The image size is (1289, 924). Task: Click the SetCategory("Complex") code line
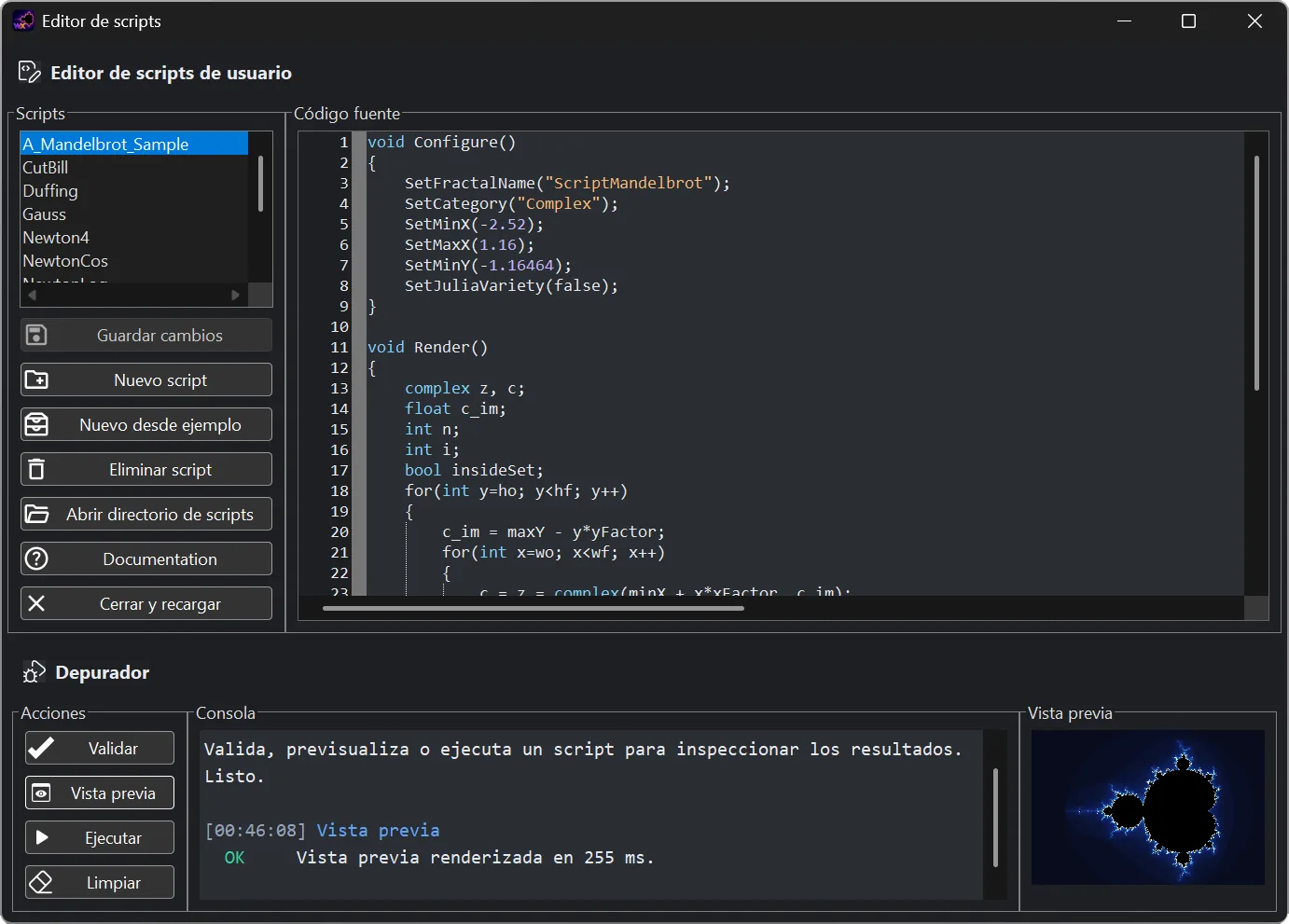511,203
